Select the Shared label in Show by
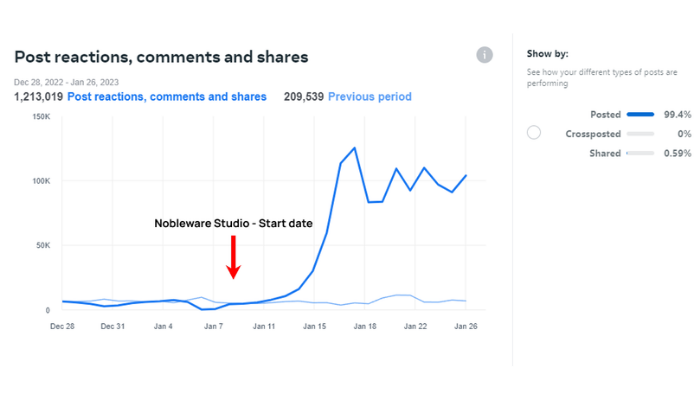Image resolution: width=700 pixels, height=400 pixels. (605, 153)
